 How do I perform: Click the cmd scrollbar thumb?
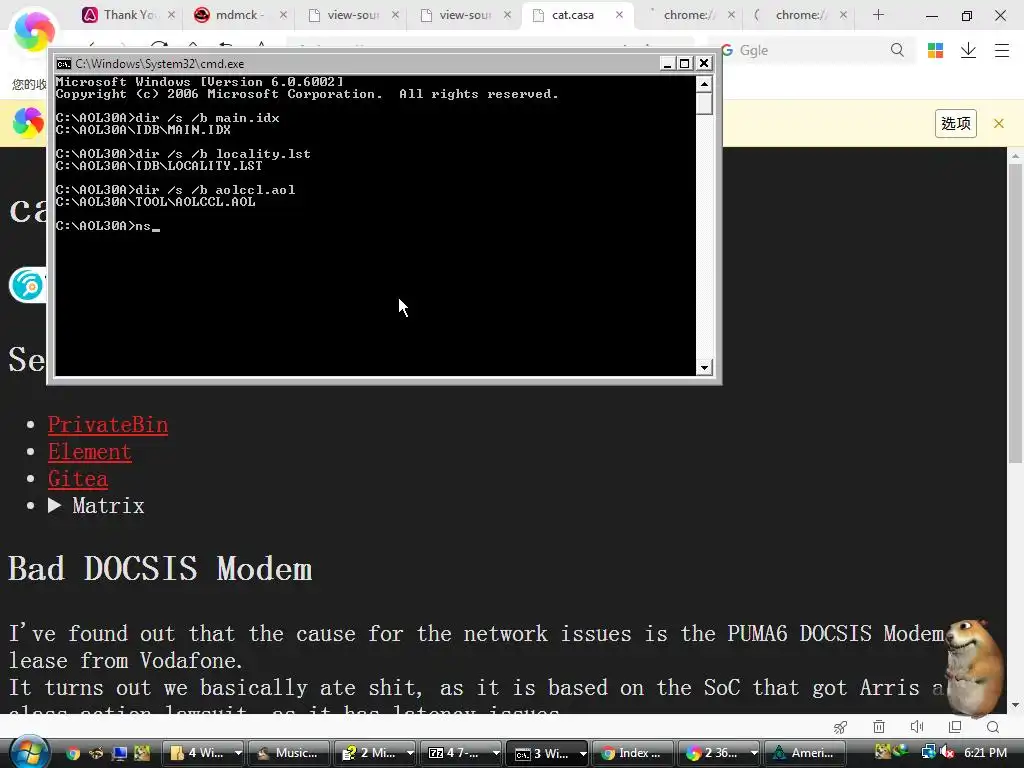pyautogui.click(x=704, y=104)
